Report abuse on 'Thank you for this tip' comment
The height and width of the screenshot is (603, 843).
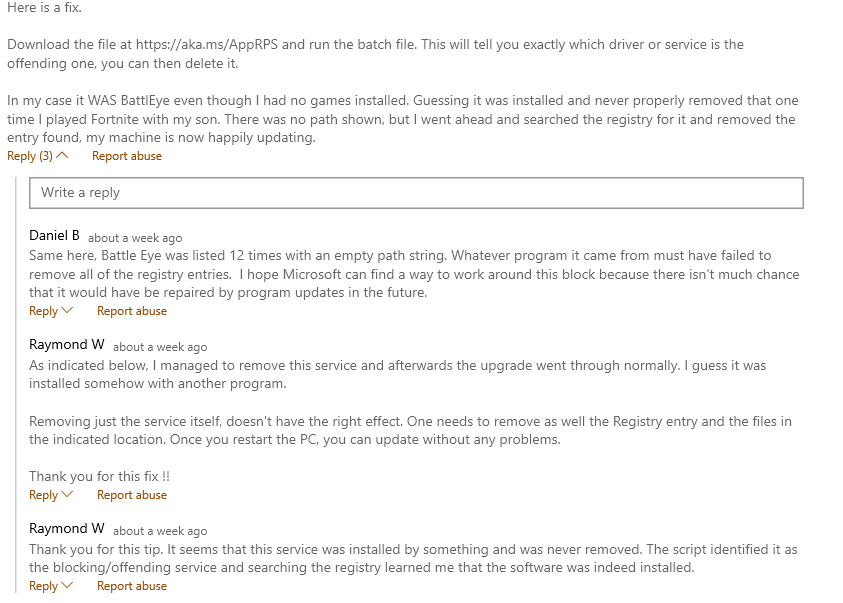132,586
